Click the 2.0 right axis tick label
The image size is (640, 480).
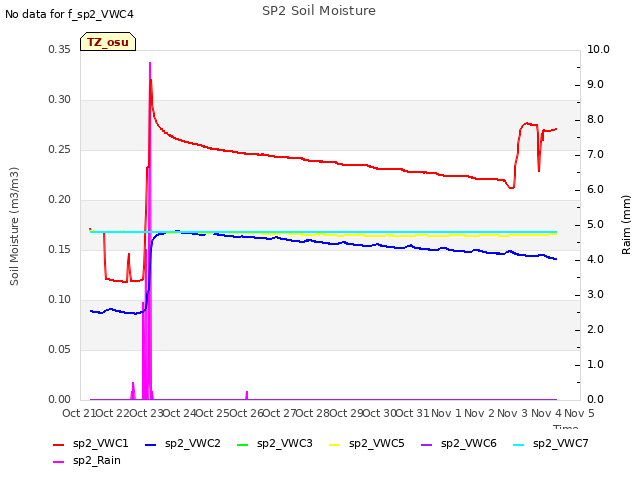tap(596, 330)
